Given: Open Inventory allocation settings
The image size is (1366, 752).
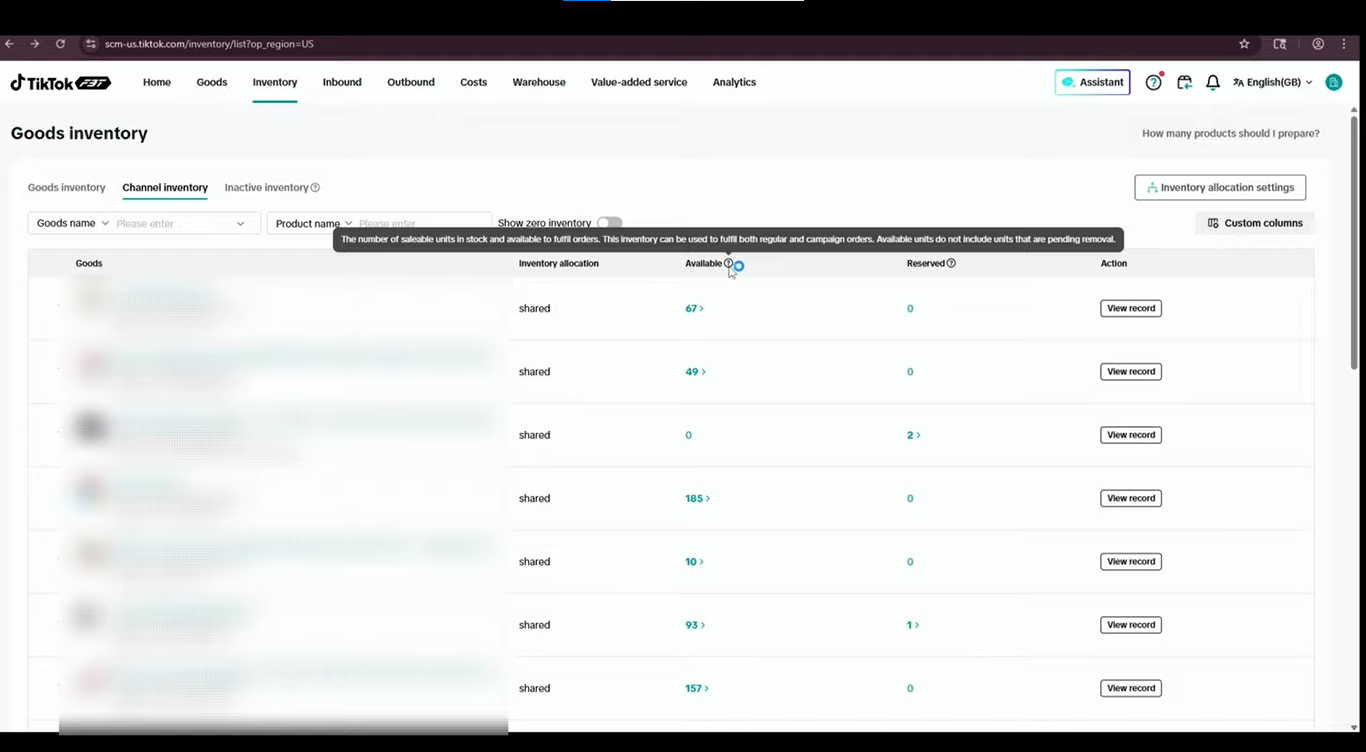Looking at the screenshot, I should (x=1220, y=187).
